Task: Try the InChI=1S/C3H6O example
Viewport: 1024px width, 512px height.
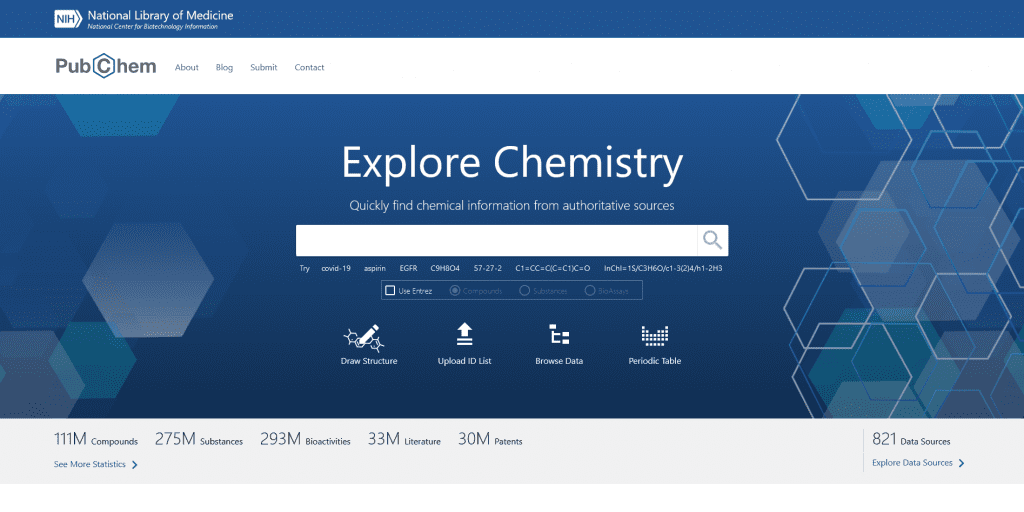Action: [x=663, y=268]
